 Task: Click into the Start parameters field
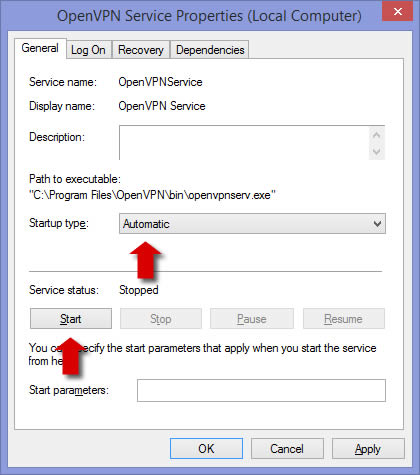[261, 390]
